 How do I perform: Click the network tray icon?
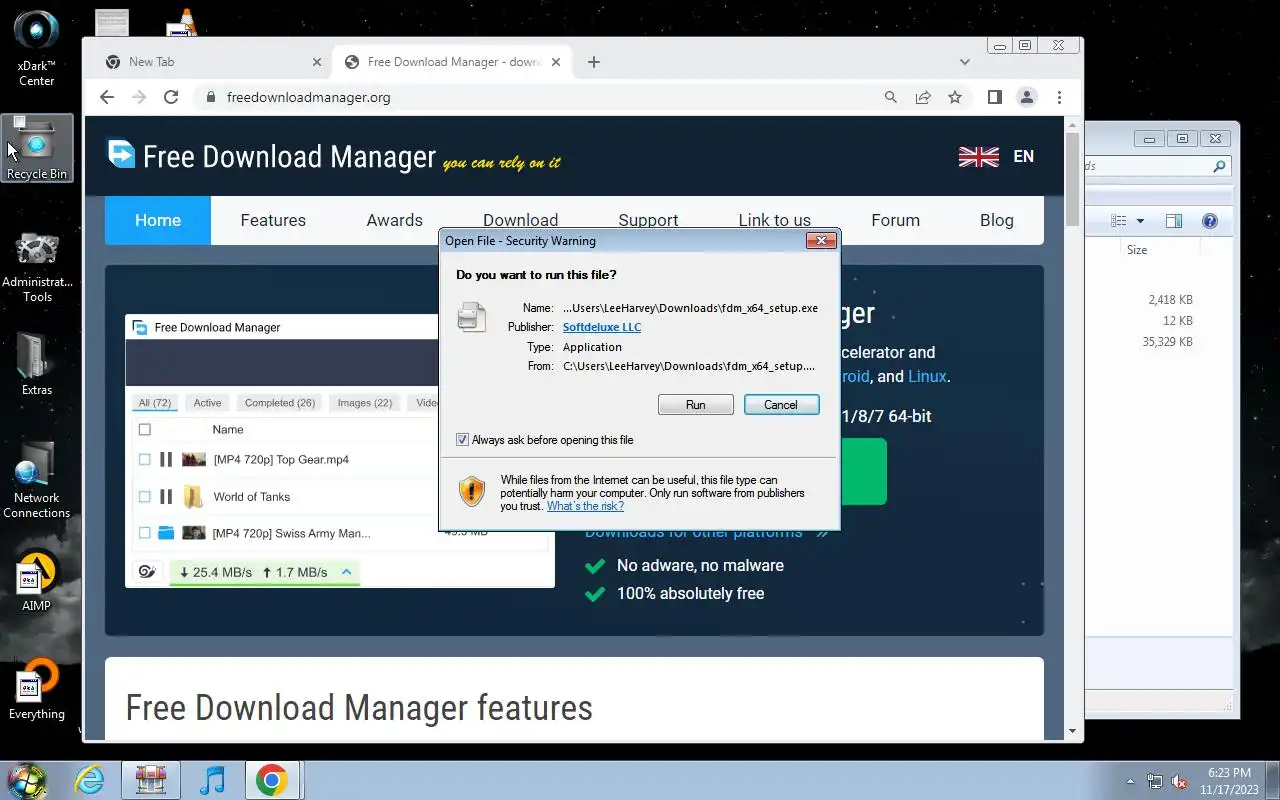coord(1154,781)
